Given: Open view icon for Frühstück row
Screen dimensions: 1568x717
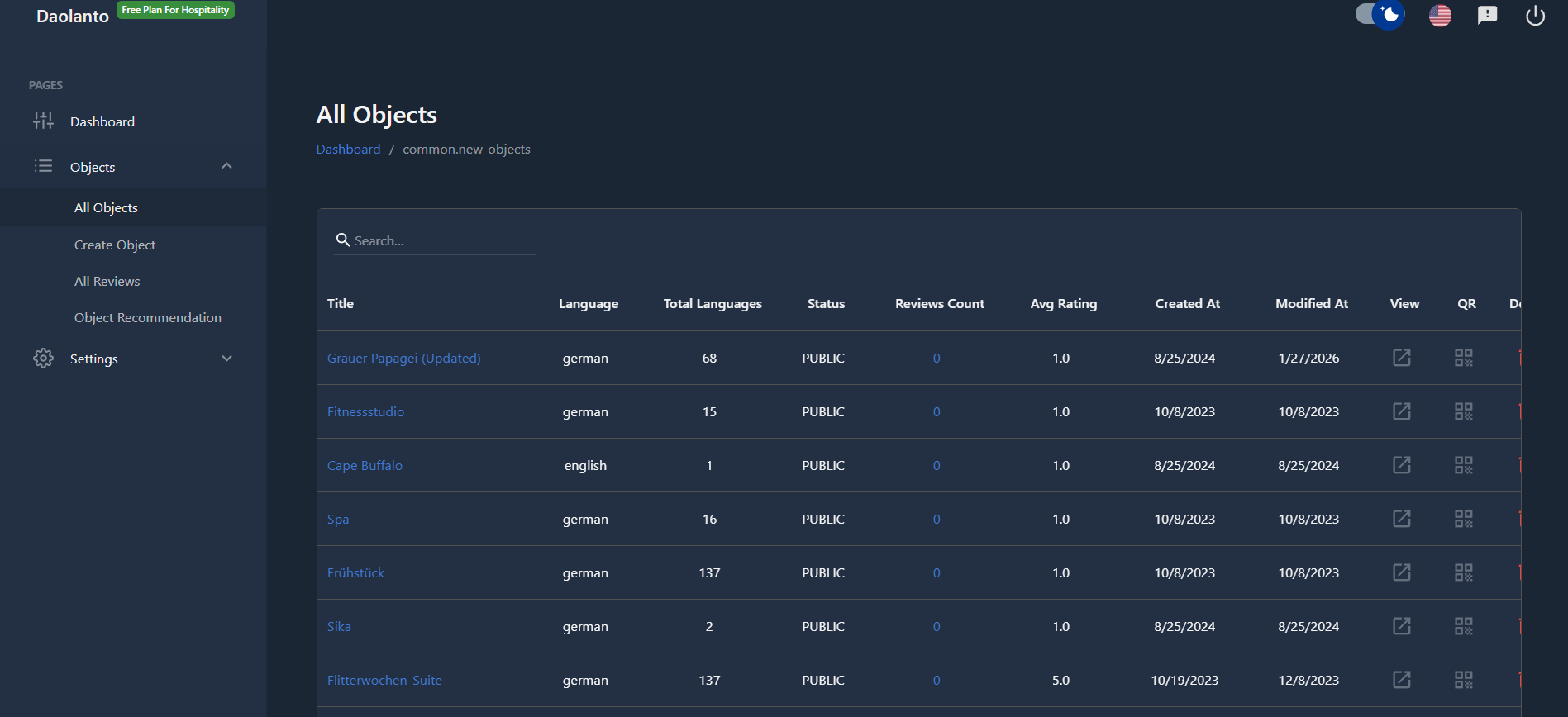Looking at the screenshot, I should 1401,572.
